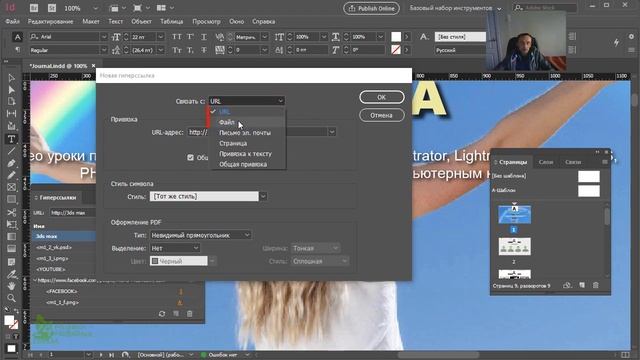The image size is (640, 360).
Task: Select the Type tool
Action: (11, 139)
